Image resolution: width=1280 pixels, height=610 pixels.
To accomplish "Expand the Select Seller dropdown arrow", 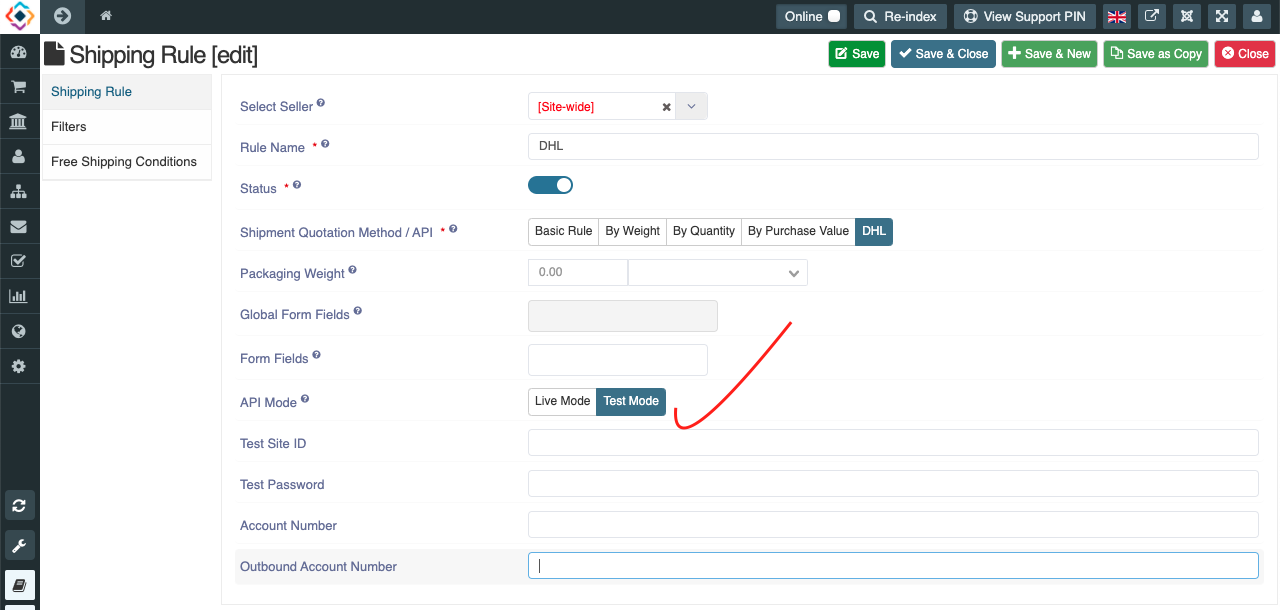I will tap(691, 106).
